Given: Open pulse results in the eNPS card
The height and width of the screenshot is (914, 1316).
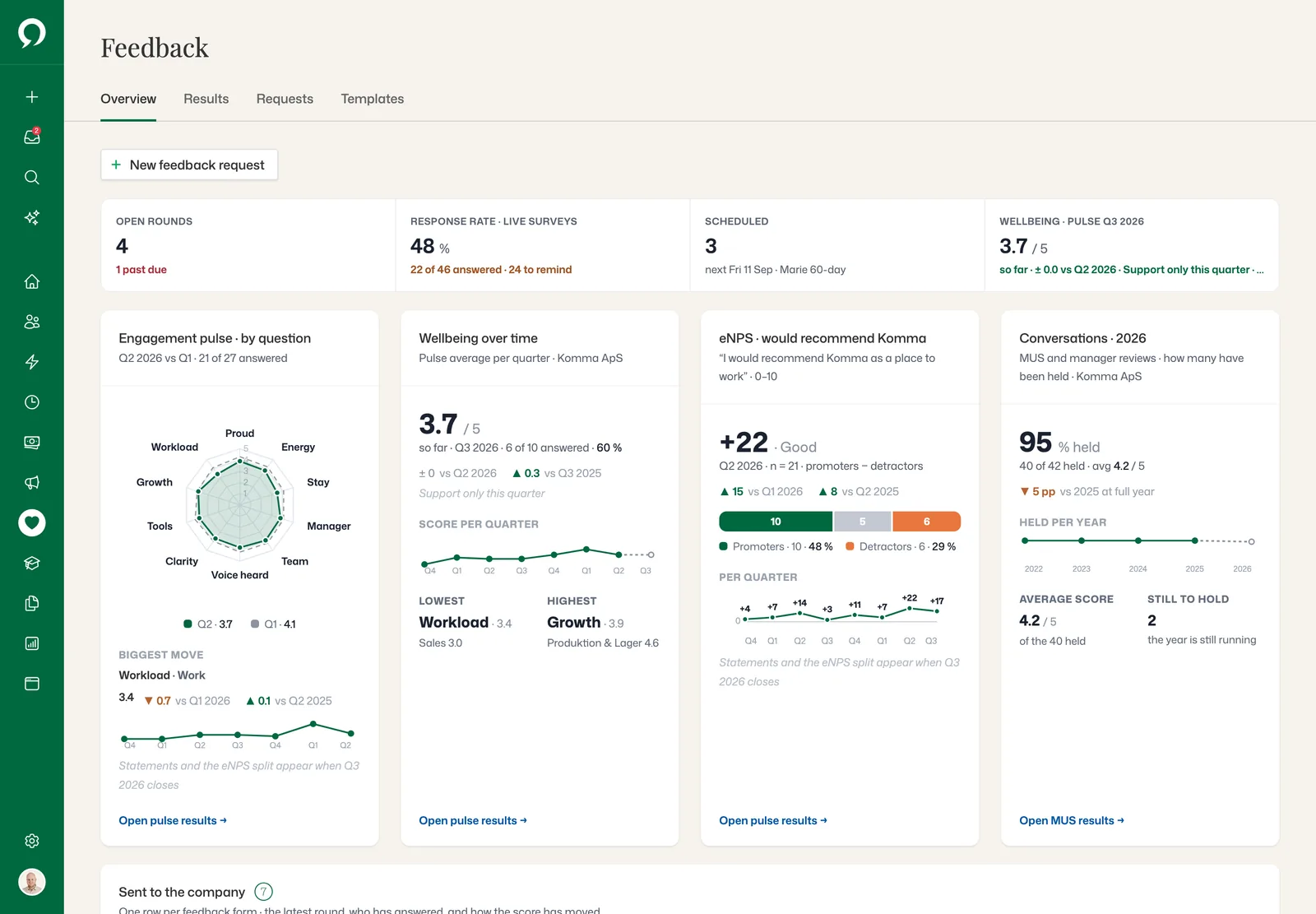Looking at the screenshot, I should [773, 820].
